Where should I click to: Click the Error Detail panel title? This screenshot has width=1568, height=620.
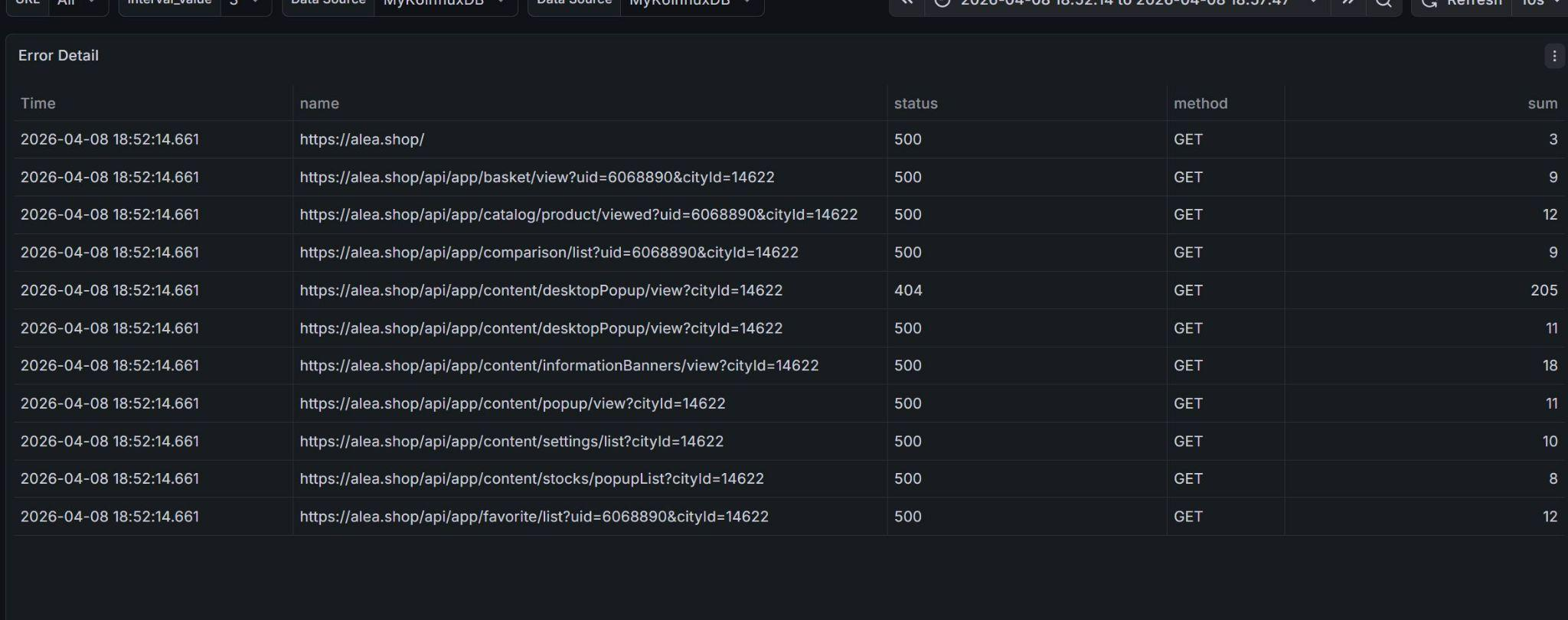[x=58, y=56]
